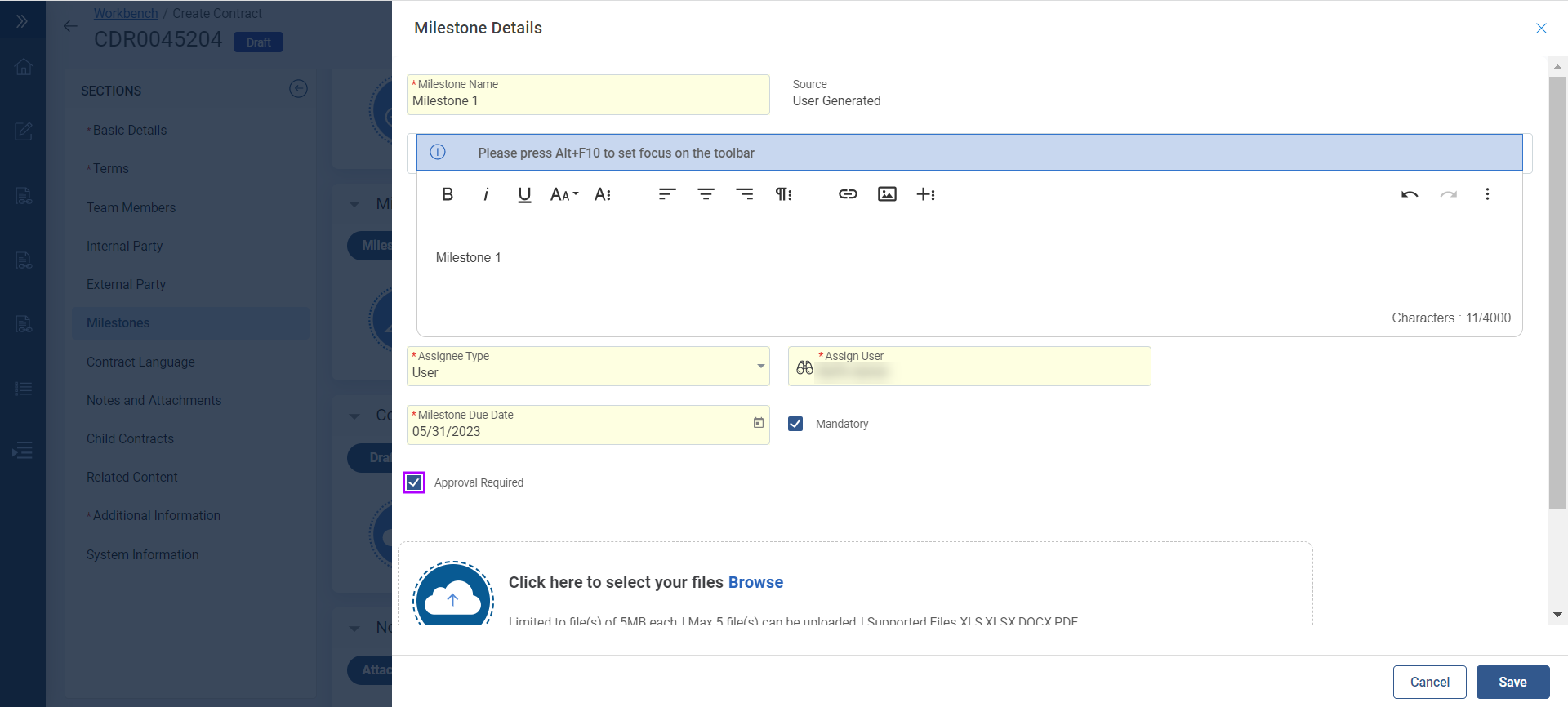
Task: Click the Browse link to upload files
Action: click(x=755, y=582)
